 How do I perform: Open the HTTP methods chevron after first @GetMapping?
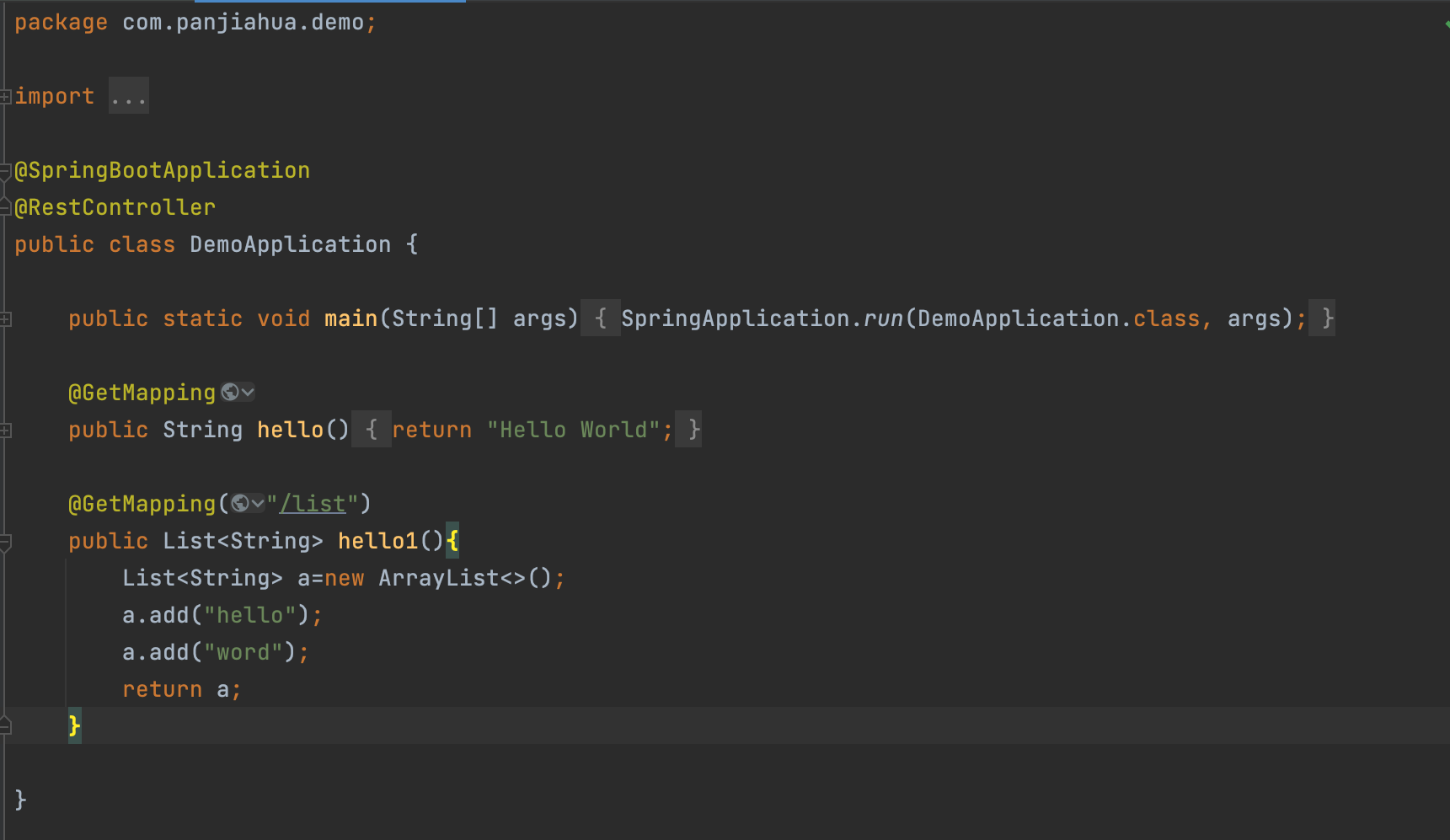point(247,391)
